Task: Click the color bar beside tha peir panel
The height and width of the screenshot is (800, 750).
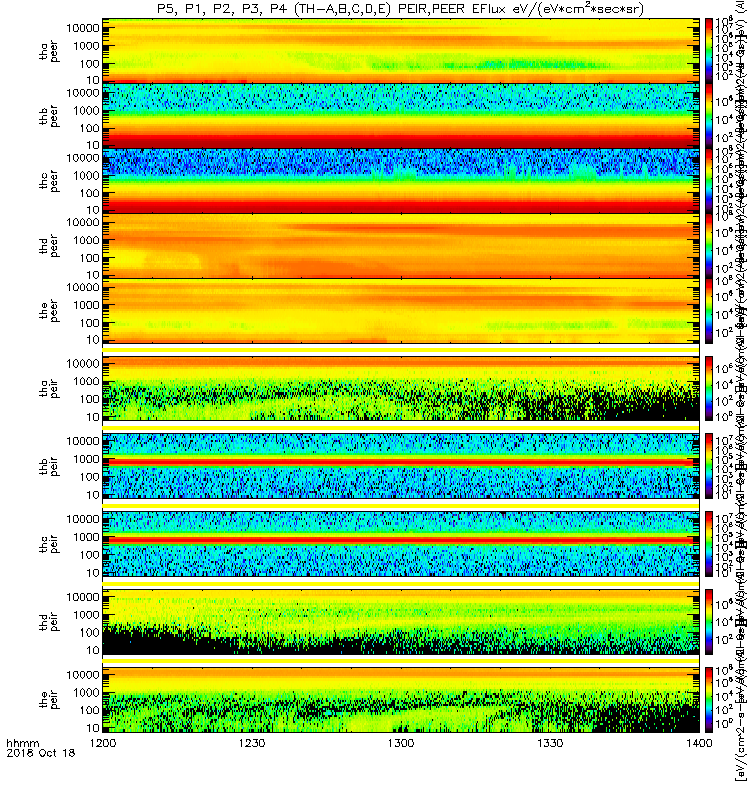Action: tap(709, 388)
